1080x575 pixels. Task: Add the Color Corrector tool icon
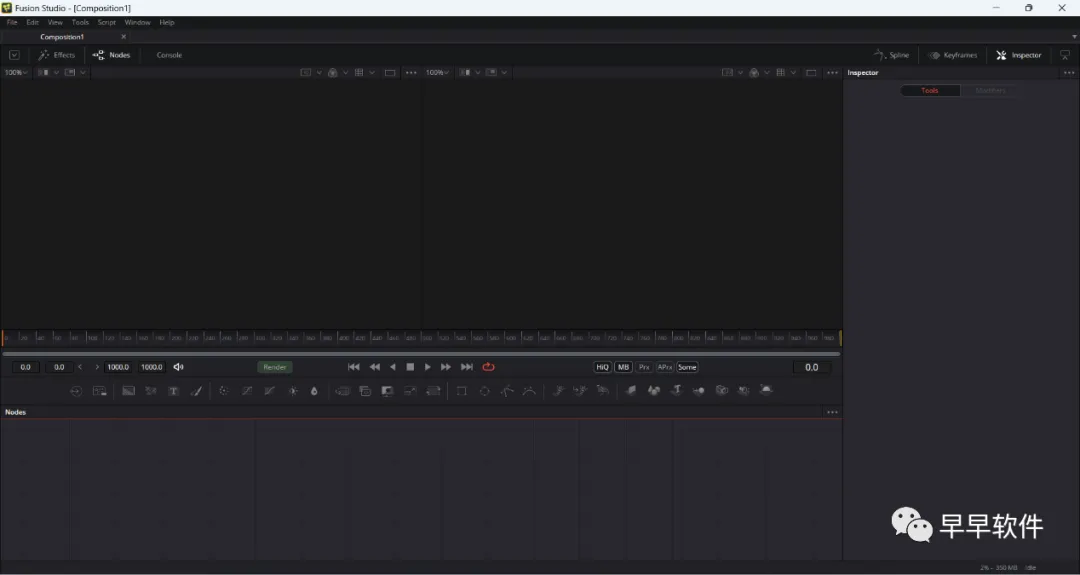(x=224, y=390)
